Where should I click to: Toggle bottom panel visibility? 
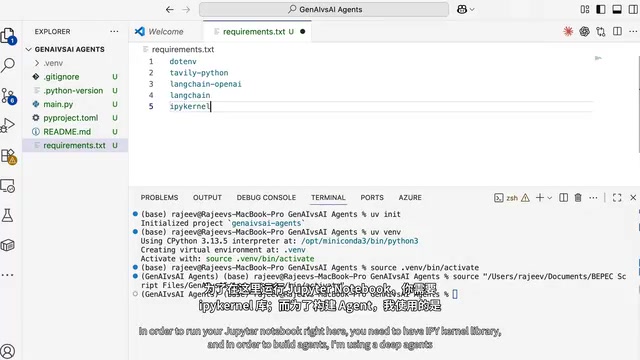617,9
